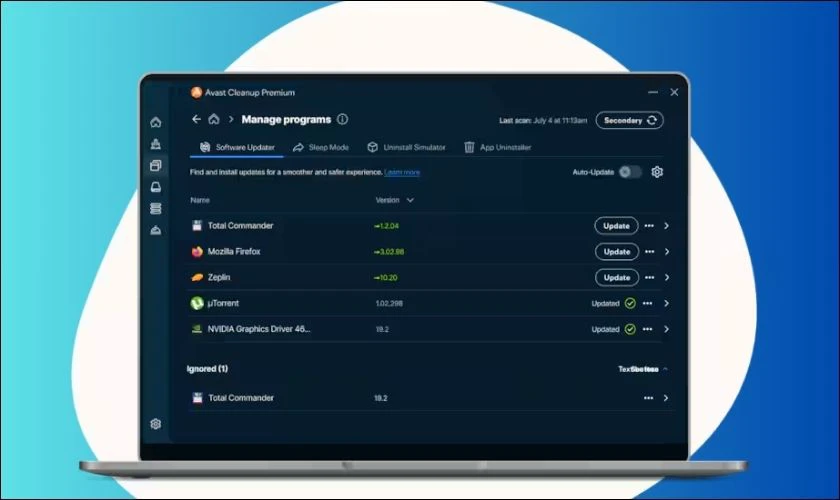Click the Zeplin version value 10.20
The image size is (840, 500).
click(386, 278)
